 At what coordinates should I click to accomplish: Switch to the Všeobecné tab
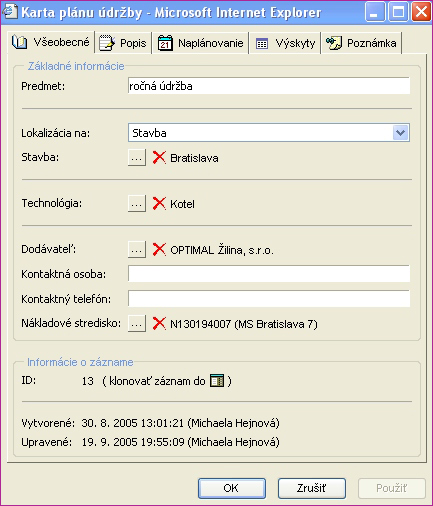coord(51,42)
